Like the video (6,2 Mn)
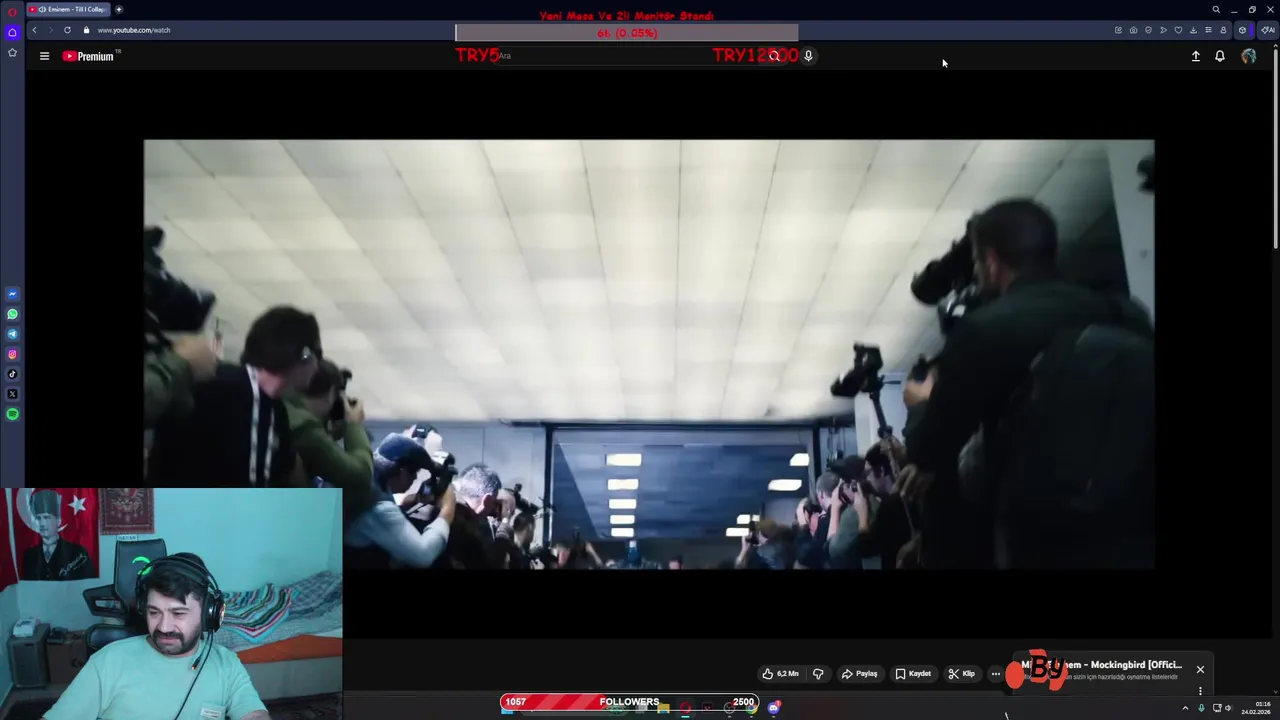Screen dimensions: 1280x720 click(781, 674)
